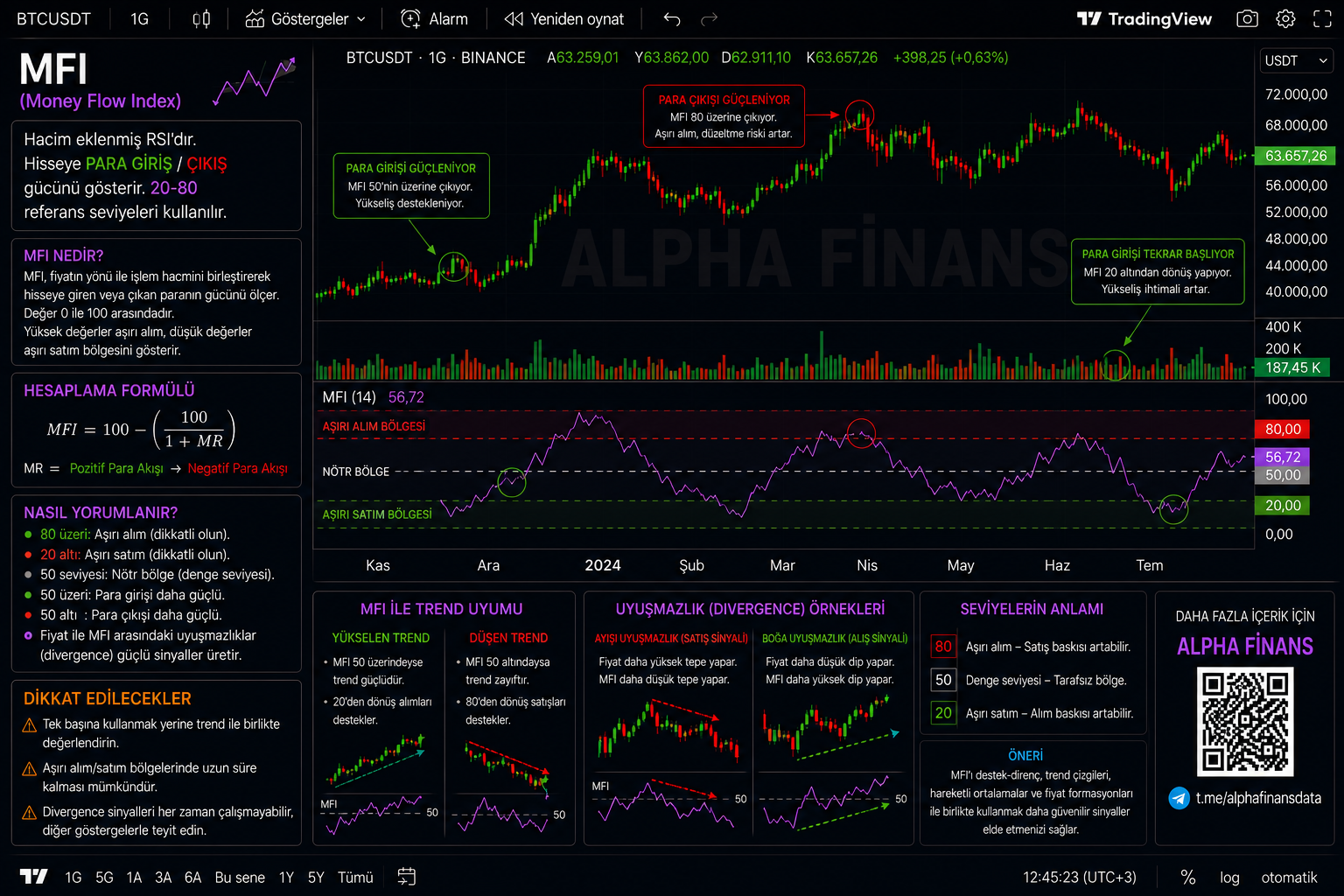The width and height of the screenshot is (1344, 896).
Task: Switch to the 3A time range
Action: 164,878
